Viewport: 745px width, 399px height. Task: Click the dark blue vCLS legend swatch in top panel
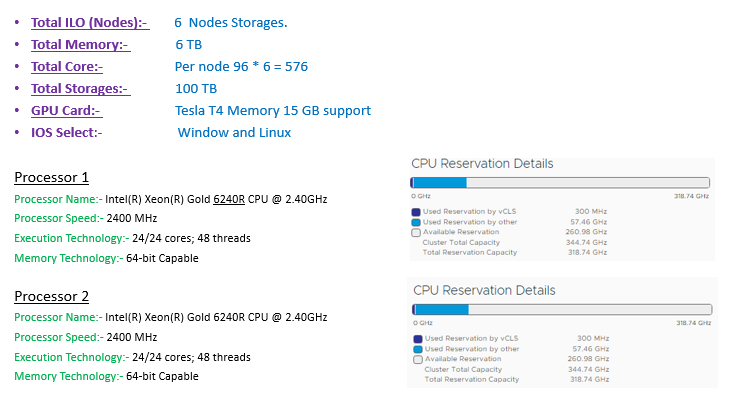point(416,212)
